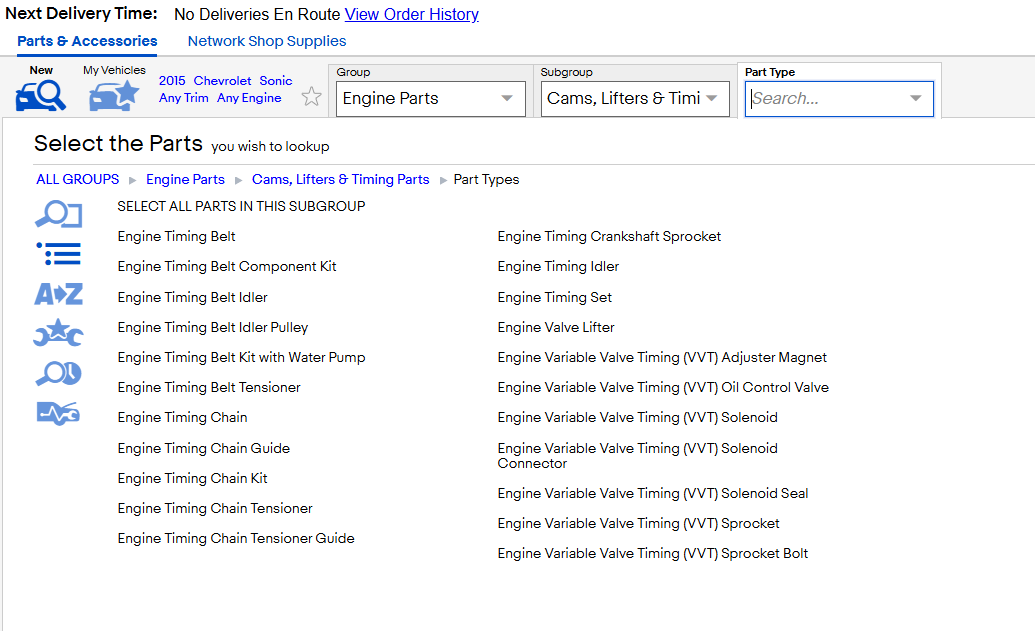Select Engine Timing Belt Idler Pulley
This screenshot has width=1035, height=631.
click(213, 327)
